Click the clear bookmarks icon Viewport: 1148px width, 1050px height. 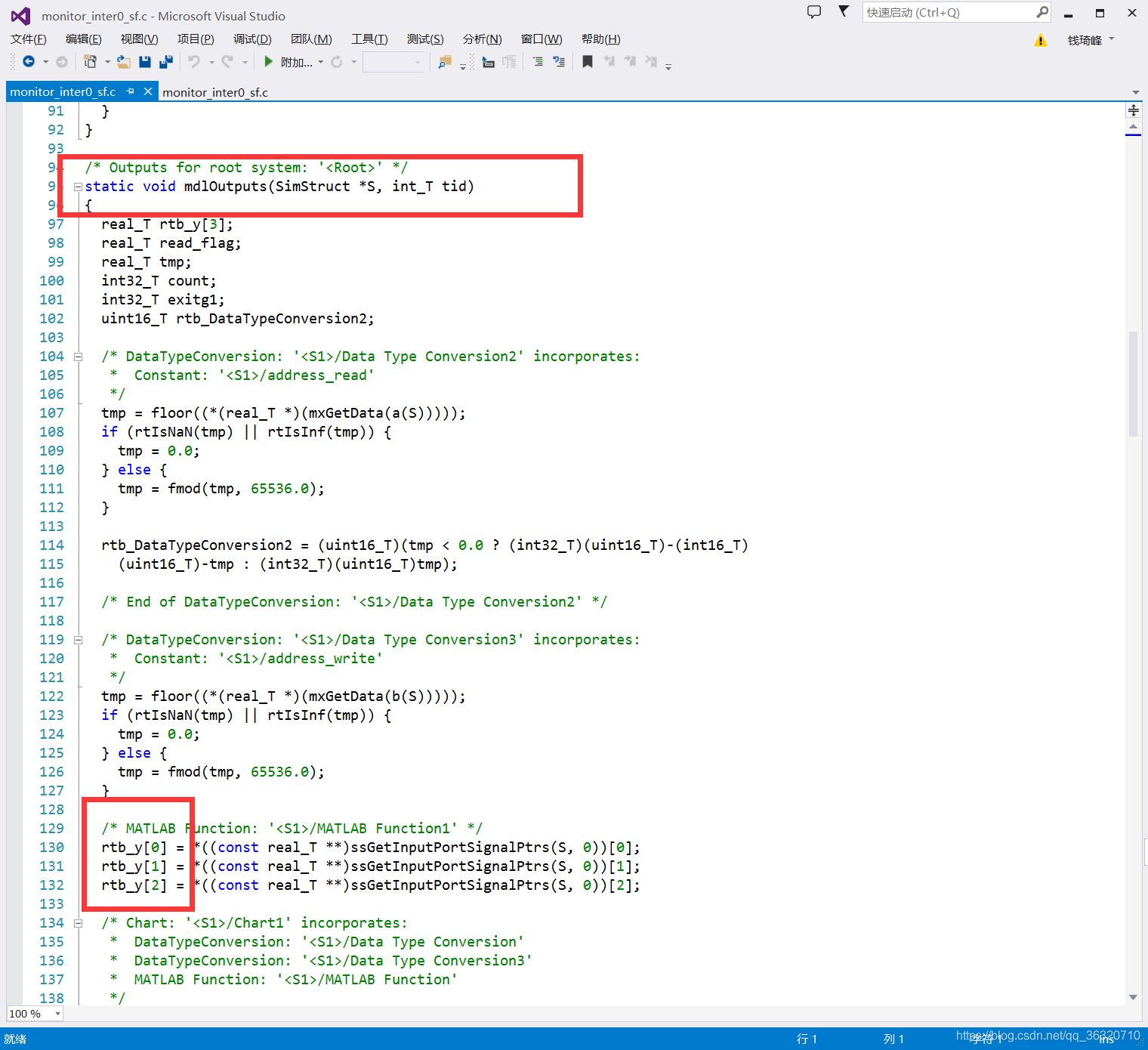tap(651, 62)
